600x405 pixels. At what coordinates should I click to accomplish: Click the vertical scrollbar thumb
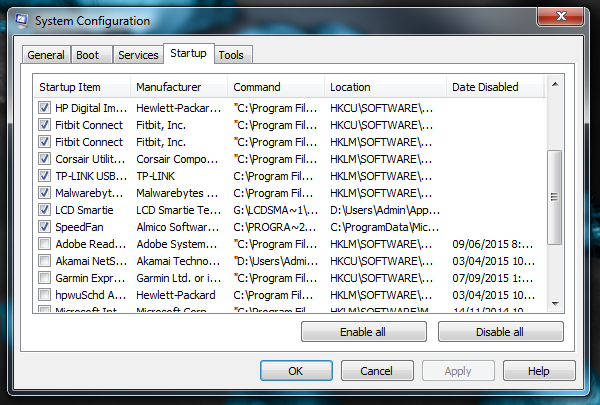(x=554, y=197)
